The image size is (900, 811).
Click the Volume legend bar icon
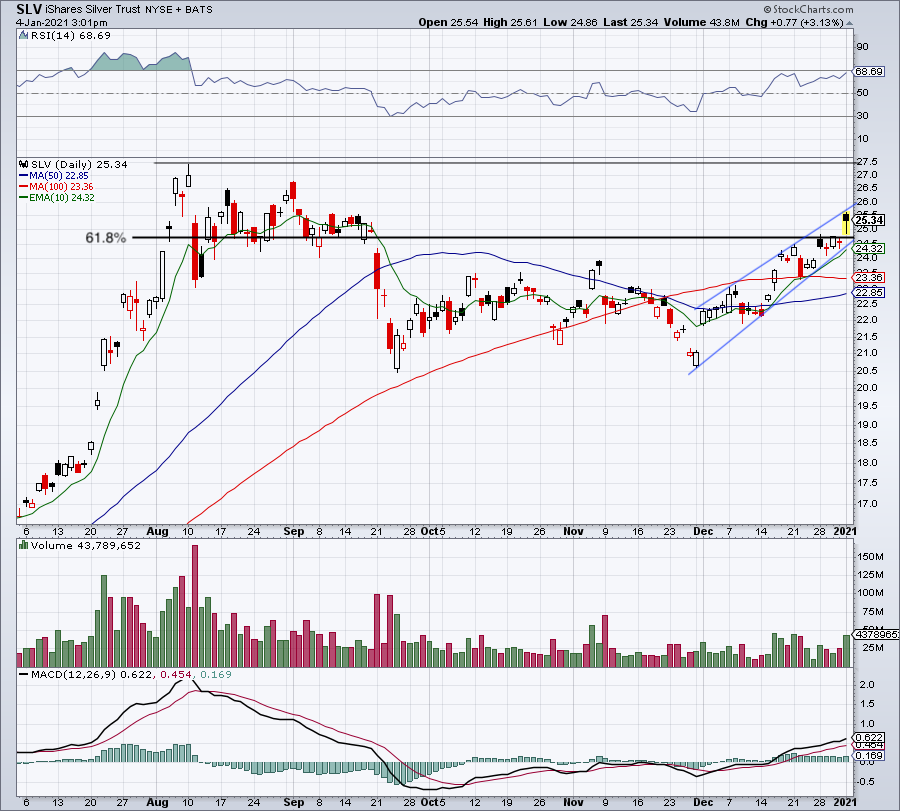click(24, 545)
